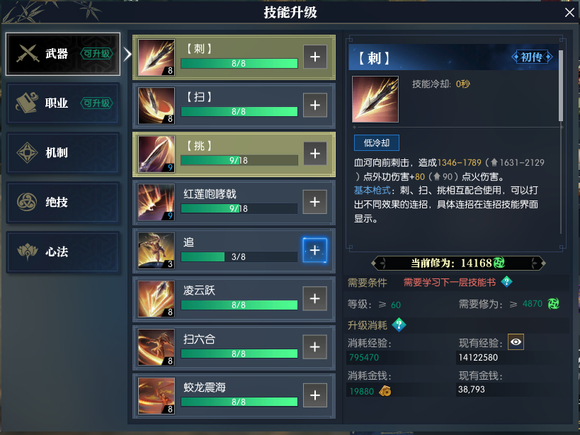
Task: Open the 职业 tab
Action: 63,103
